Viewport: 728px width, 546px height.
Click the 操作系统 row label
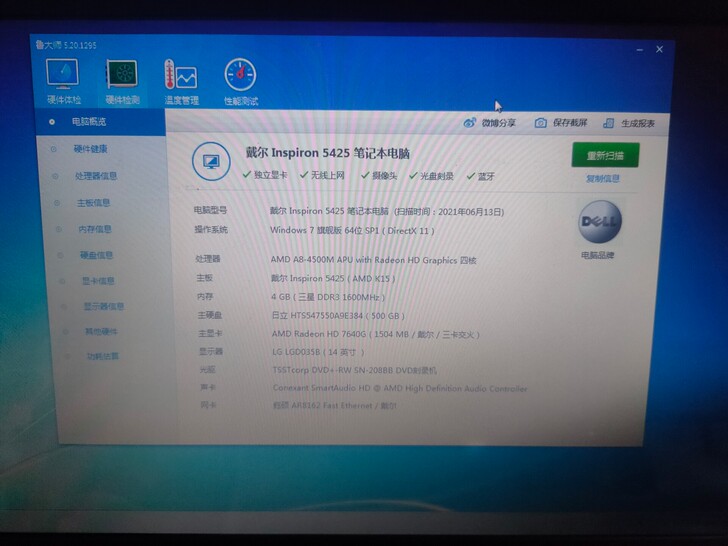211,230
